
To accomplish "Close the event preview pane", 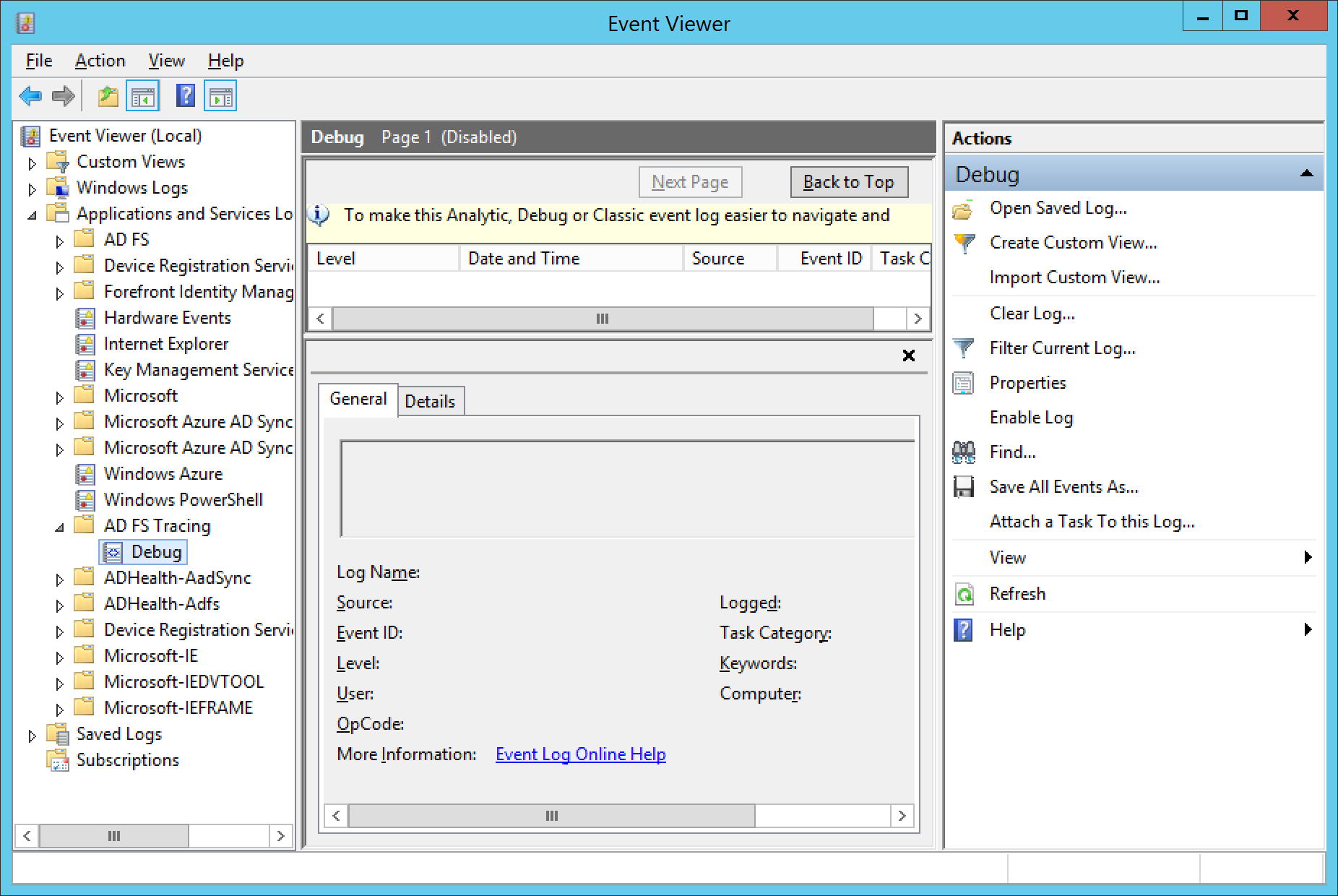I will pos(909,356).
